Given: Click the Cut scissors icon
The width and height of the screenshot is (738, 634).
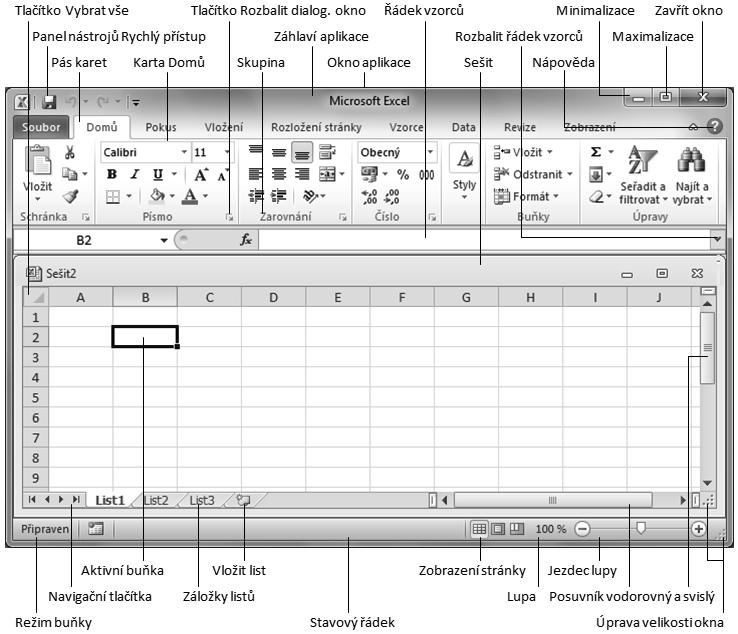Looking at the screenshot, I should (70, 152).
